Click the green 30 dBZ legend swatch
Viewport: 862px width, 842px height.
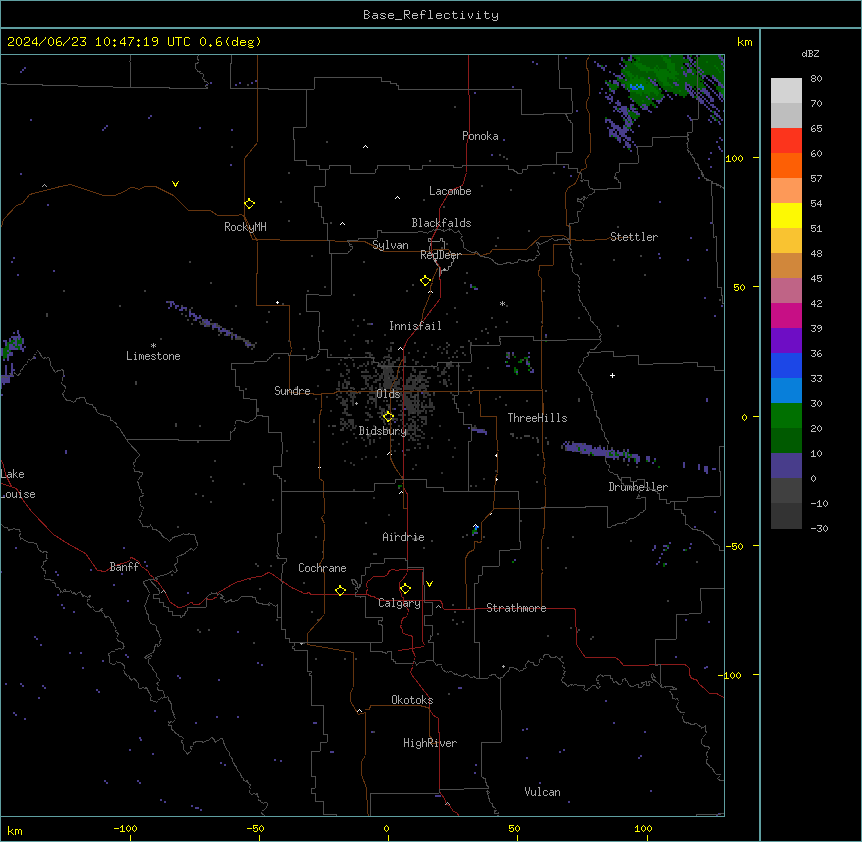786,416
